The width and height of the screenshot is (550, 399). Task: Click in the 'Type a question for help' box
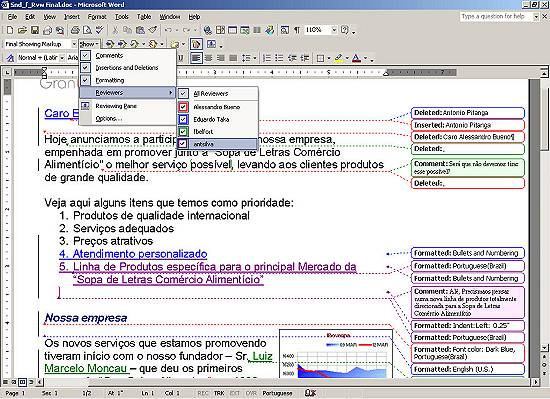coord(496,16)
